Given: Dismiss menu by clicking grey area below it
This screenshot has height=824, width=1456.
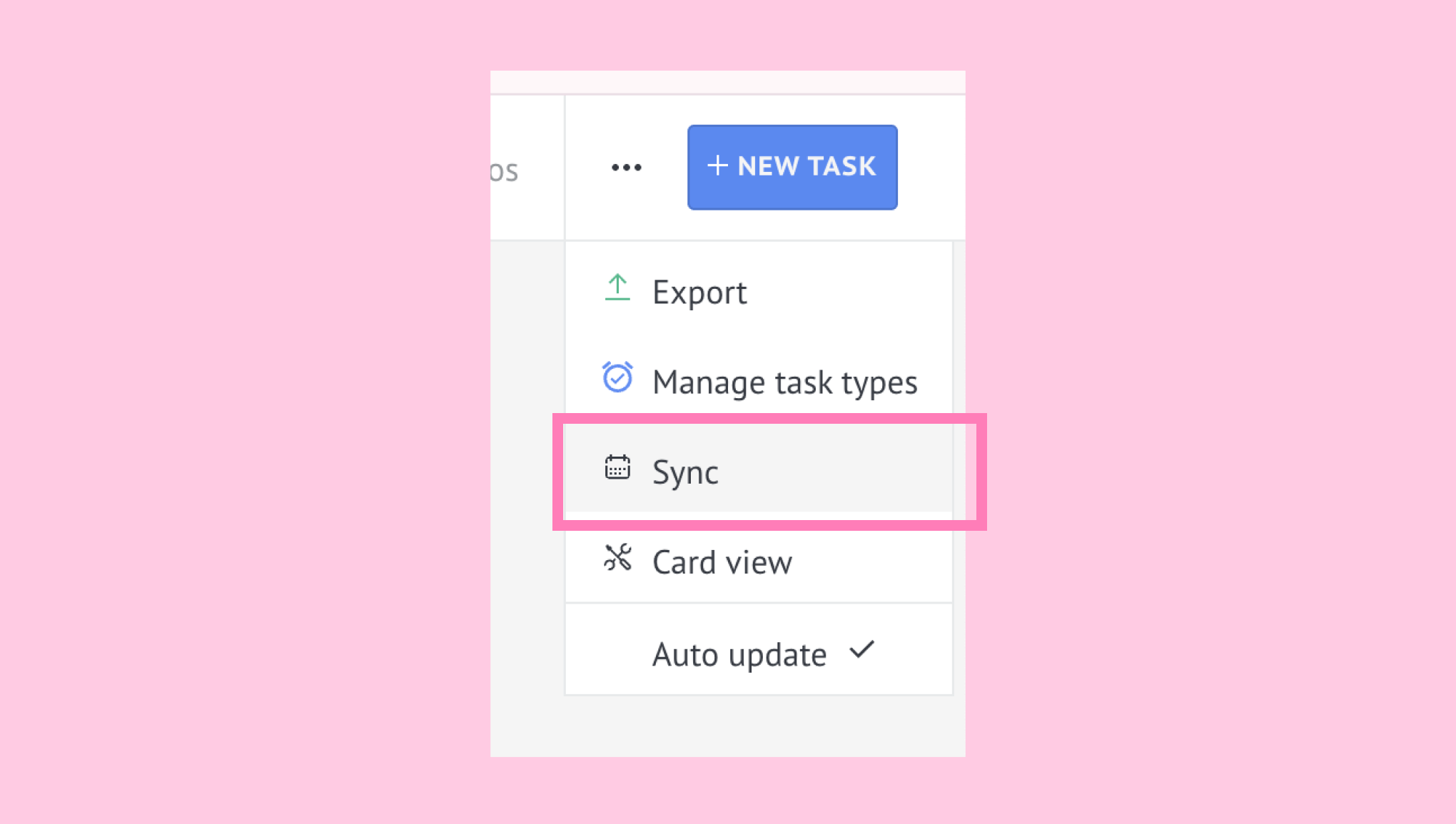Looking at the screenshot, I should tap(728, 726).
